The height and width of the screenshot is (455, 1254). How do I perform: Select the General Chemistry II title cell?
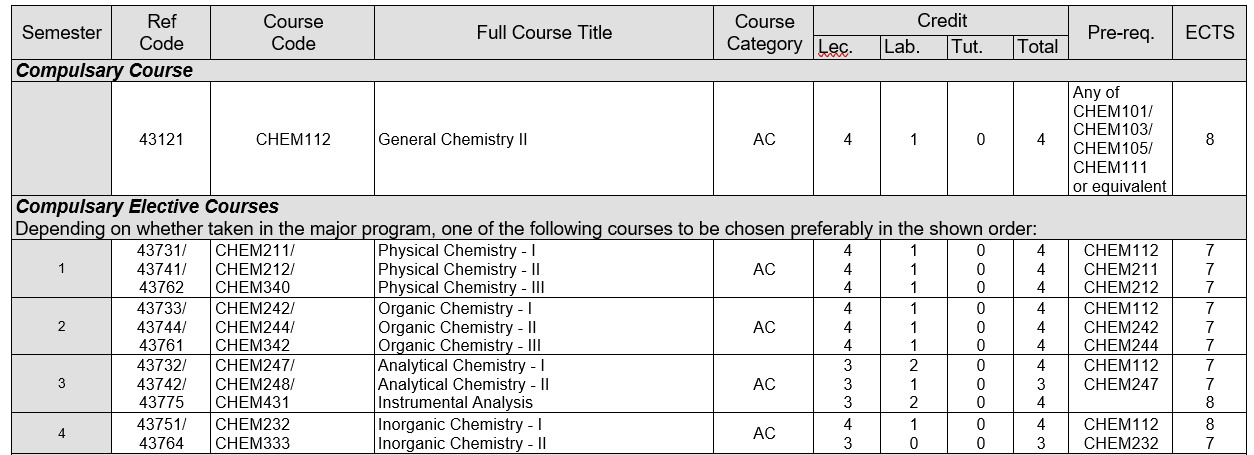click(453, 140)
